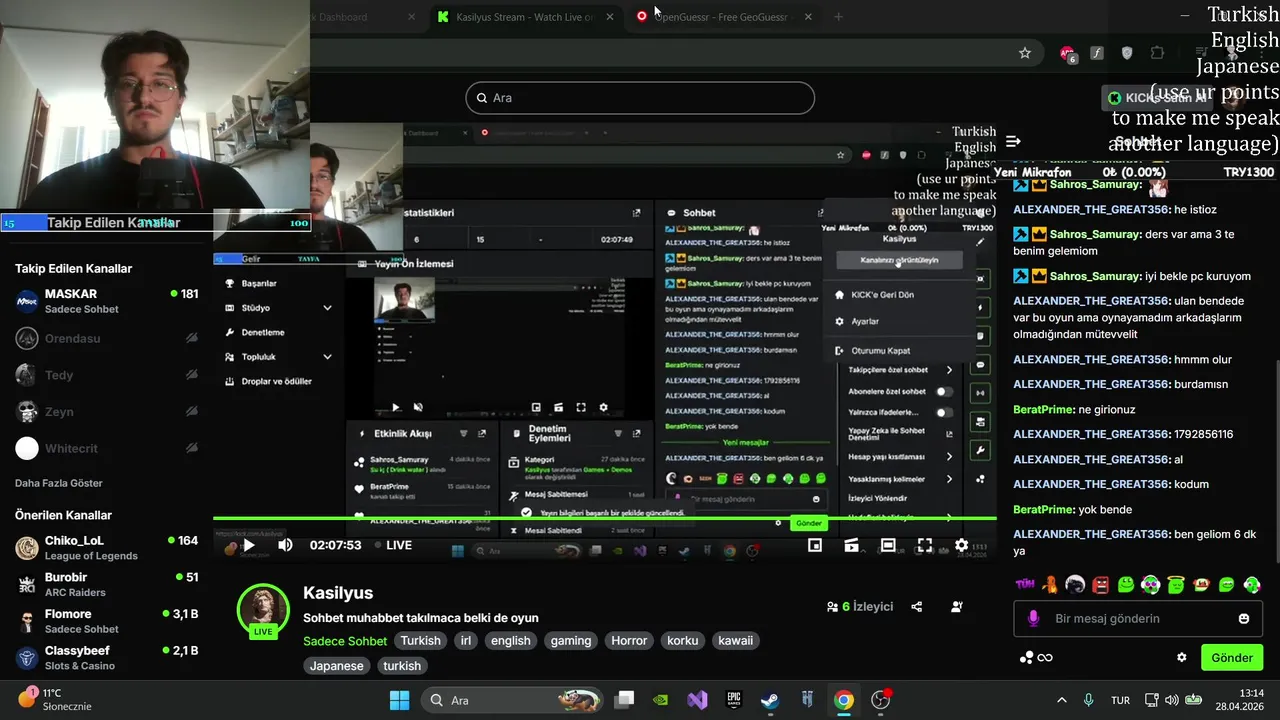The width and height of the screenshot is (1280, 720).
Task: Select the 'kawaii' stream tag
Action: click(x=735, y=641)
